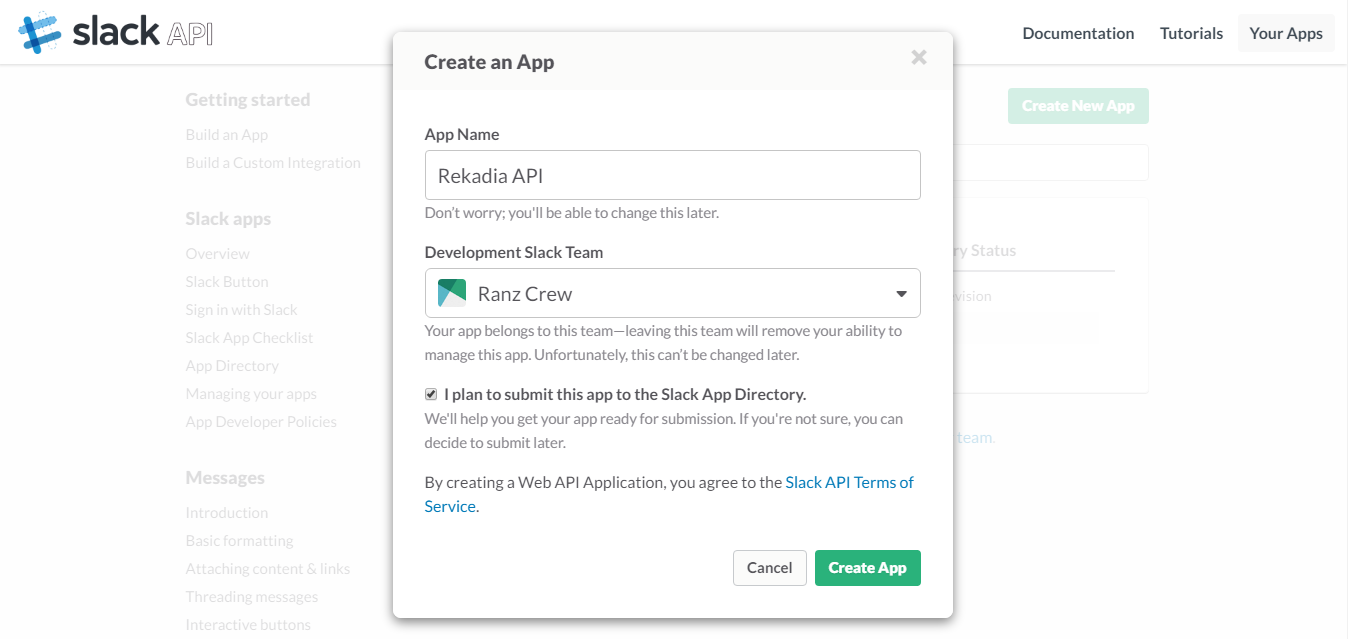Click the submit to App Directory label
1348x639 pixels.
[625, 394]
